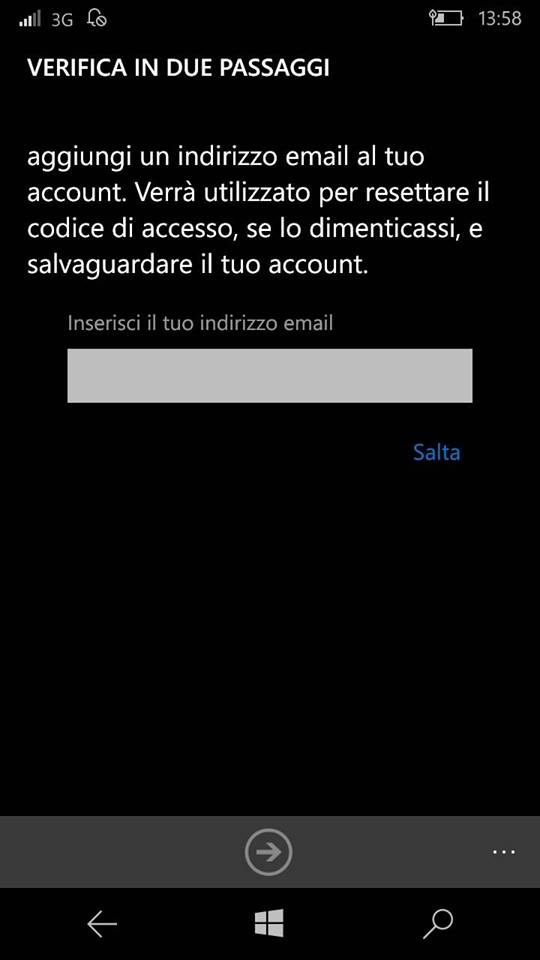540x960 pixels.
Task: Skip email setup via the Salta link
Action: pos(437,452)
